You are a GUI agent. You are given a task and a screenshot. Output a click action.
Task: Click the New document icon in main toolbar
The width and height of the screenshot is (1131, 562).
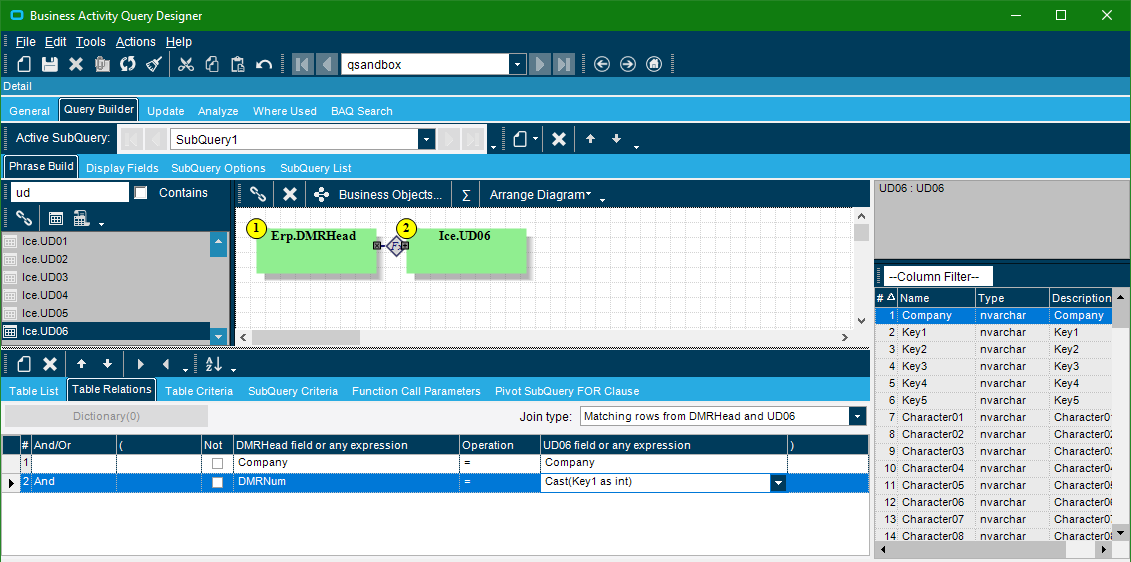(x=24, y=64)
